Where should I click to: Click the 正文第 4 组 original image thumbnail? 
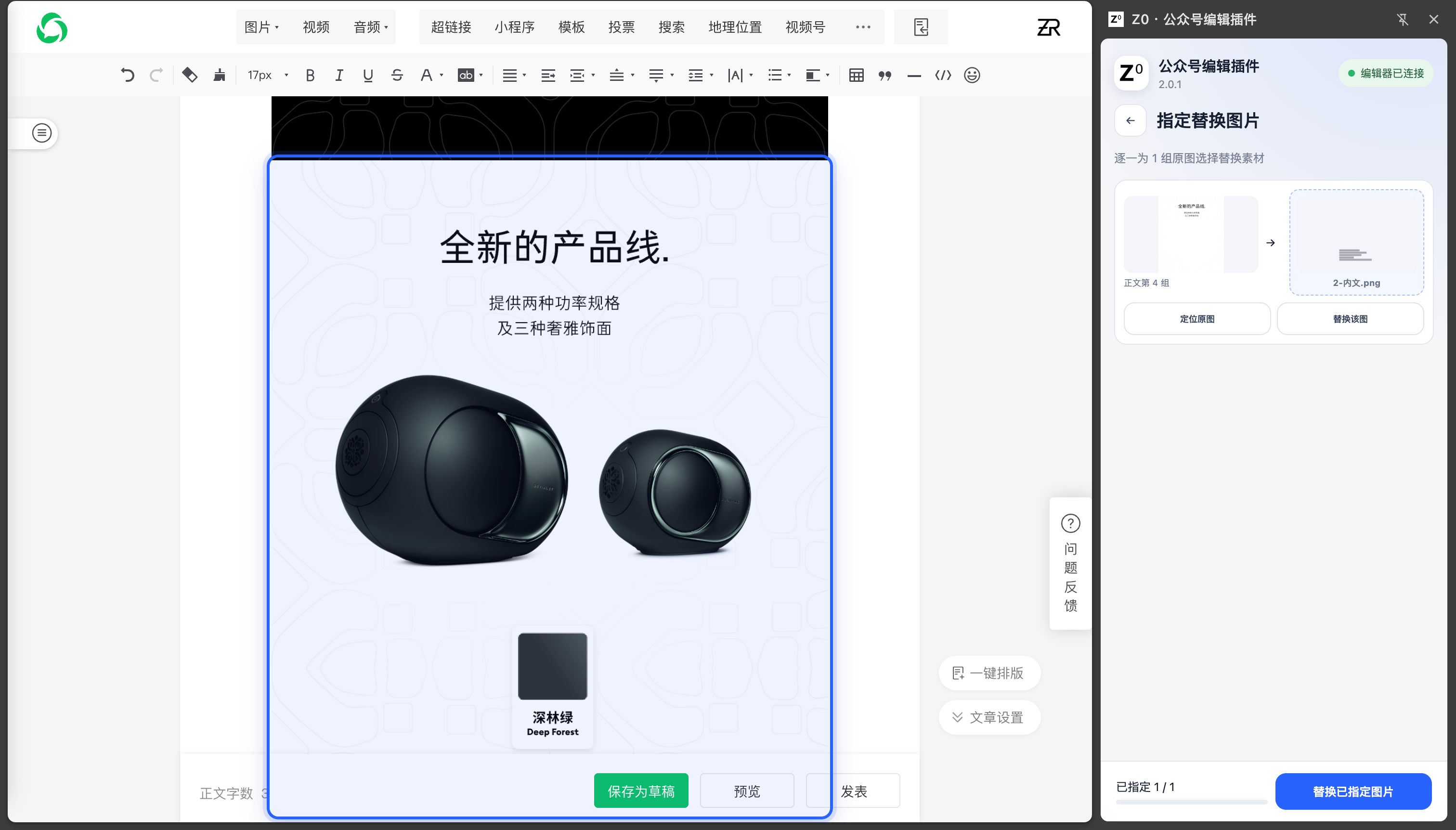pos(1190,234)
